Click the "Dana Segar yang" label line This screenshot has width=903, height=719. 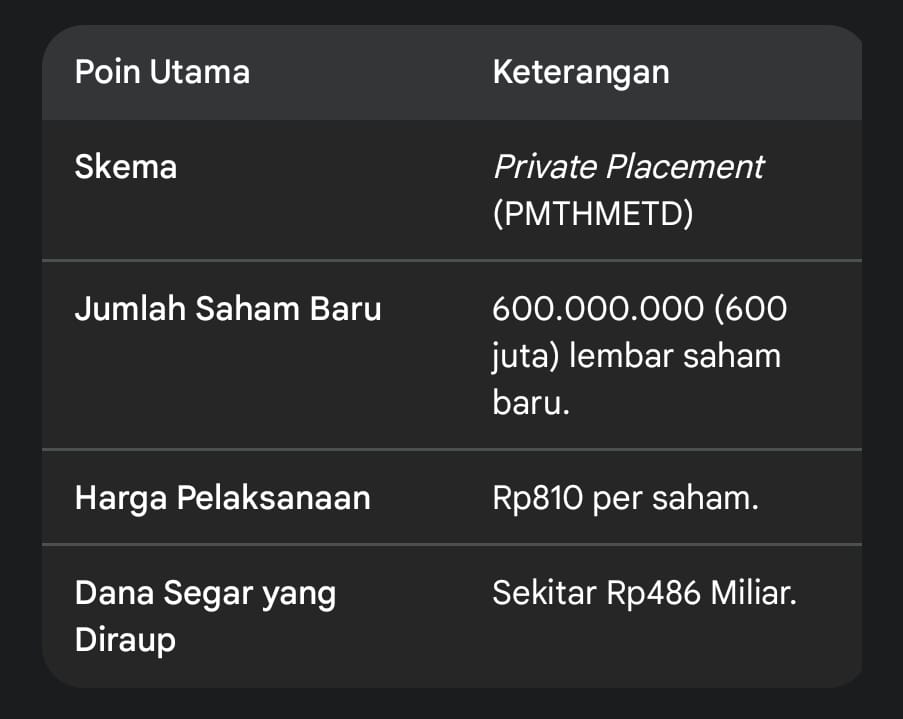(205, 593)
